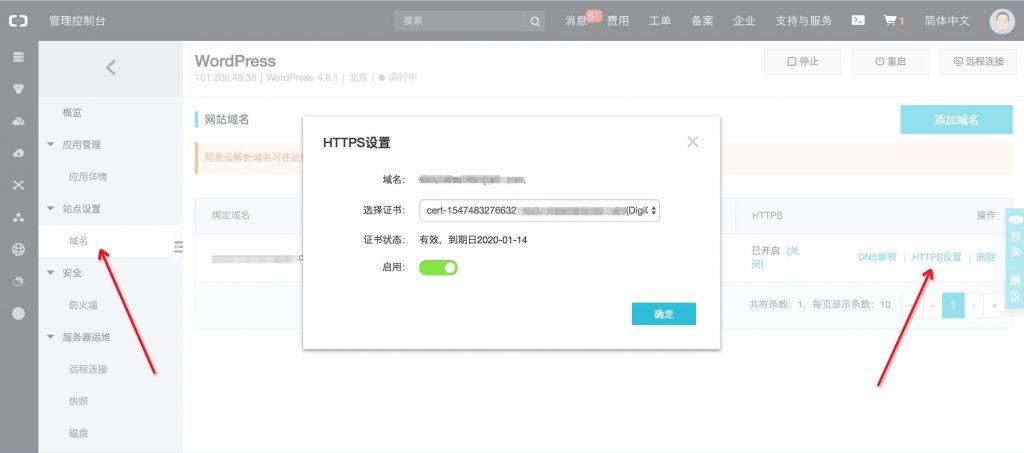
Task: Click the 确定 button in dialog
Action: pos(664,314)
